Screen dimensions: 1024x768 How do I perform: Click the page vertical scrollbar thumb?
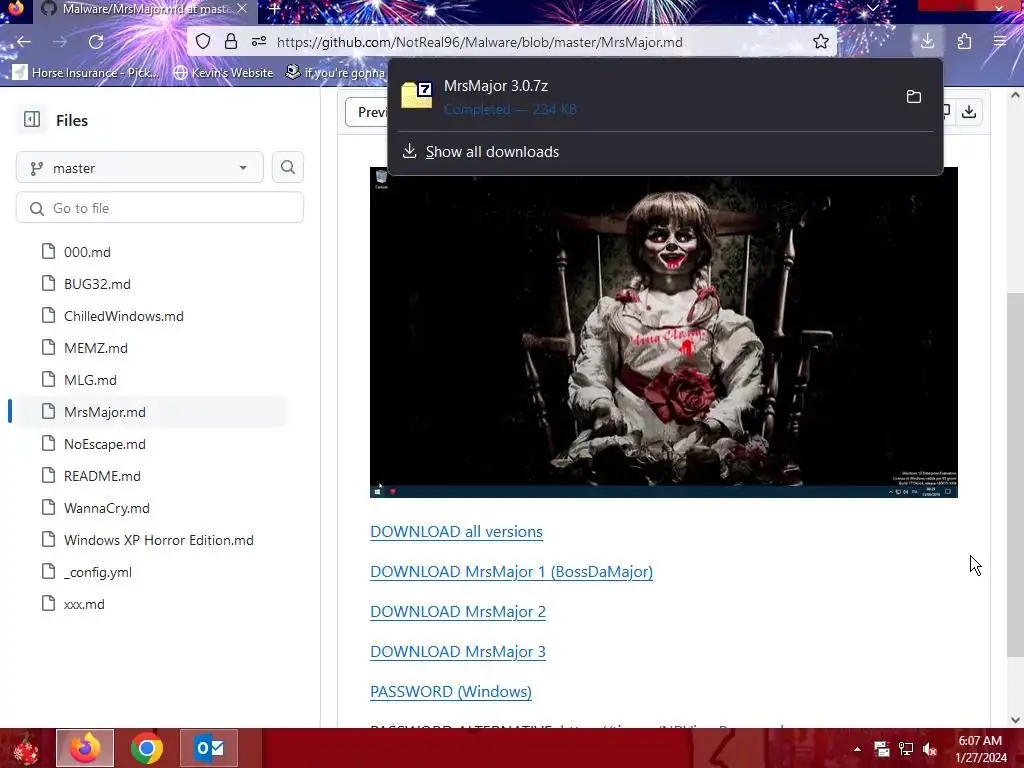[1014, 474]
